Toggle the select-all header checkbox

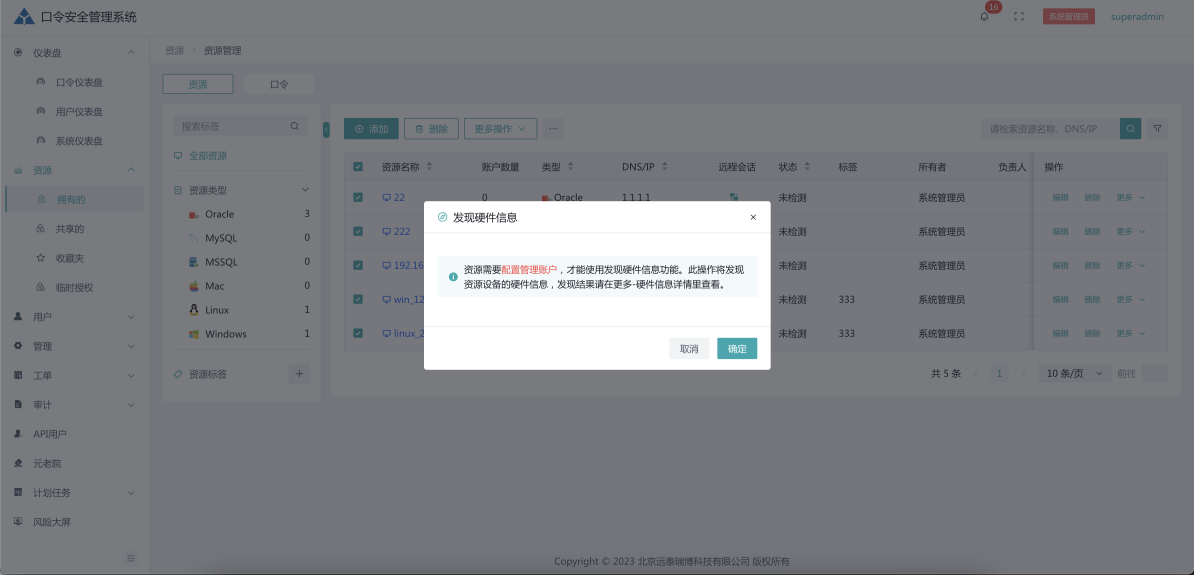(x=358, y=167)
